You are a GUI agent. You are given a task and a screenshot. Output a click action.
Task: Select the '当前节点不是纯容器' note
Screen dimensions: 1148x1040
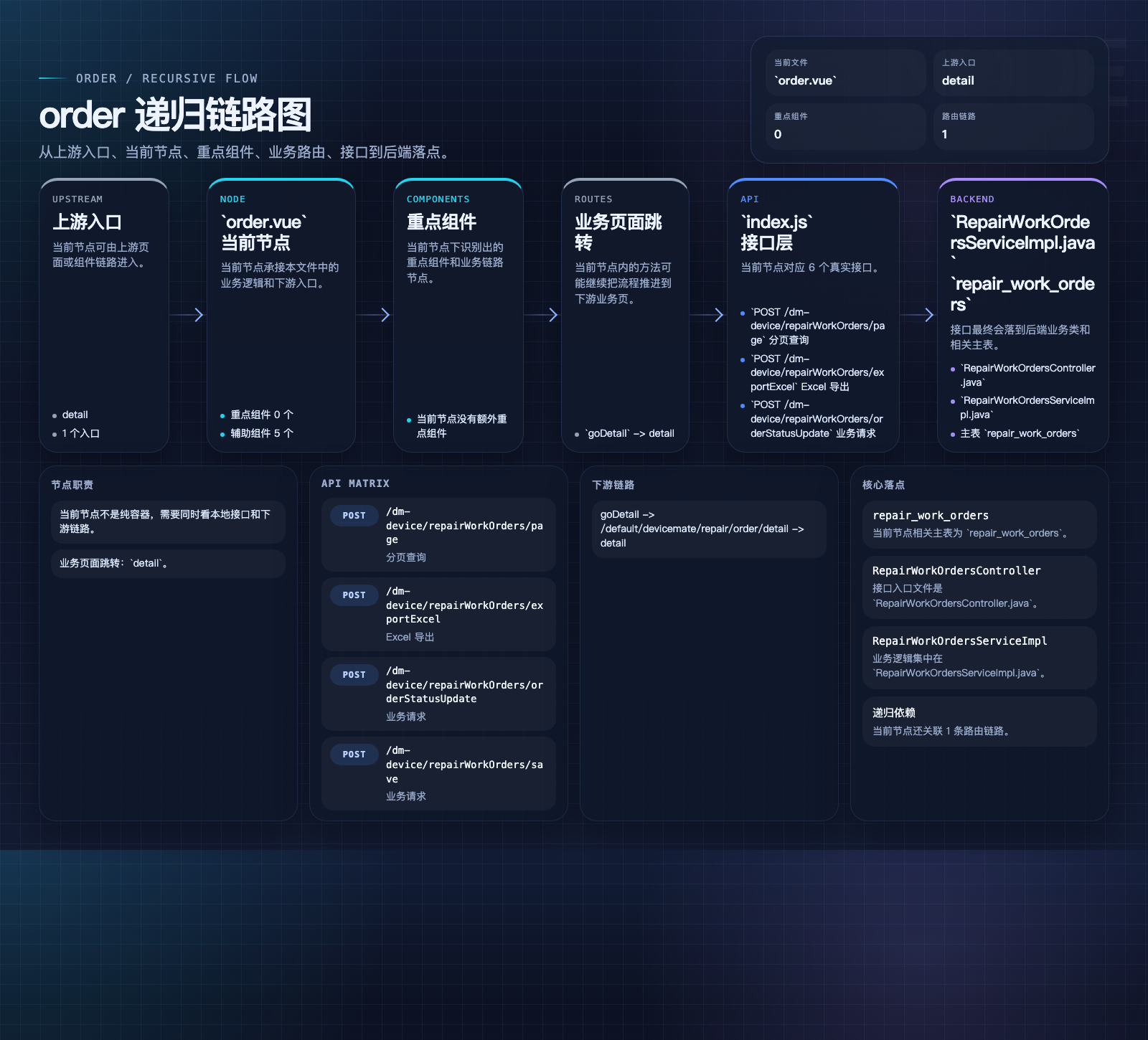click(168, 521)
